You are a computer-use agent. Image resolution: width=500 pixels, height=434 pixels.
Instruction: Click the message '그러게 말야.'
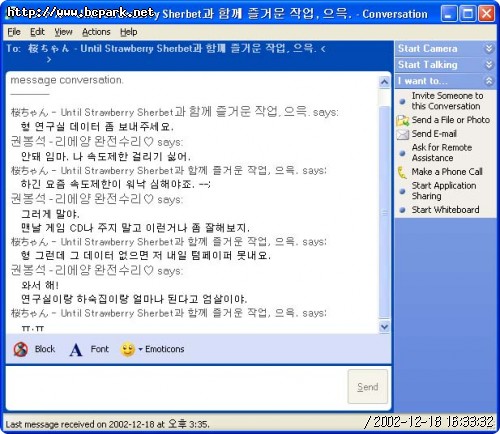50,214
